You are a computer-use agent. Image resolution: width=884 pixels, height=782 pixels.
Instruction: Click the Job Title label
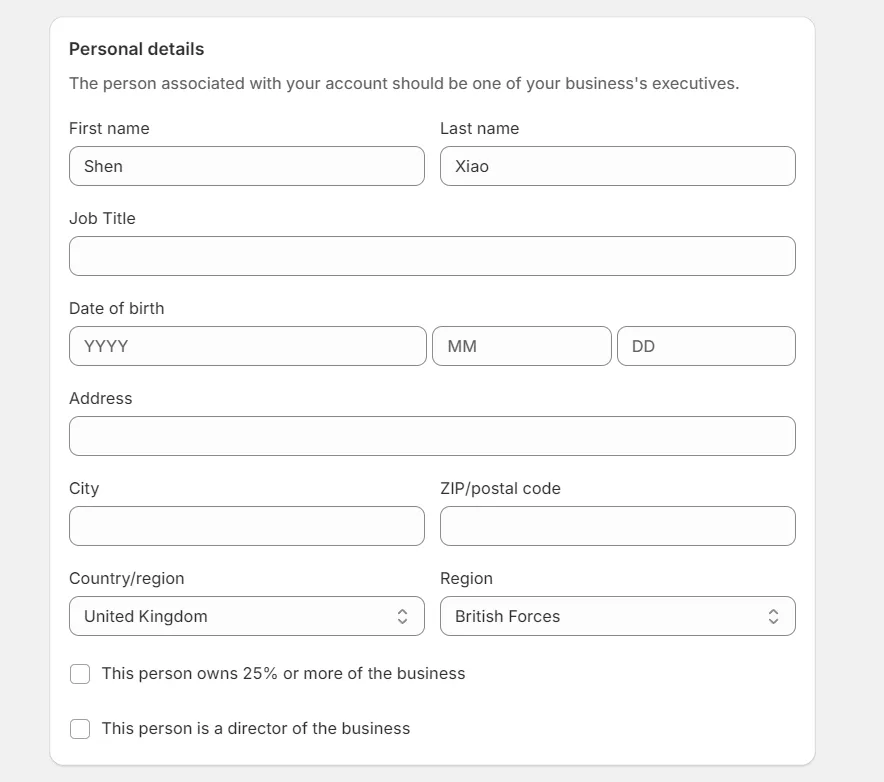click(102, 218)
